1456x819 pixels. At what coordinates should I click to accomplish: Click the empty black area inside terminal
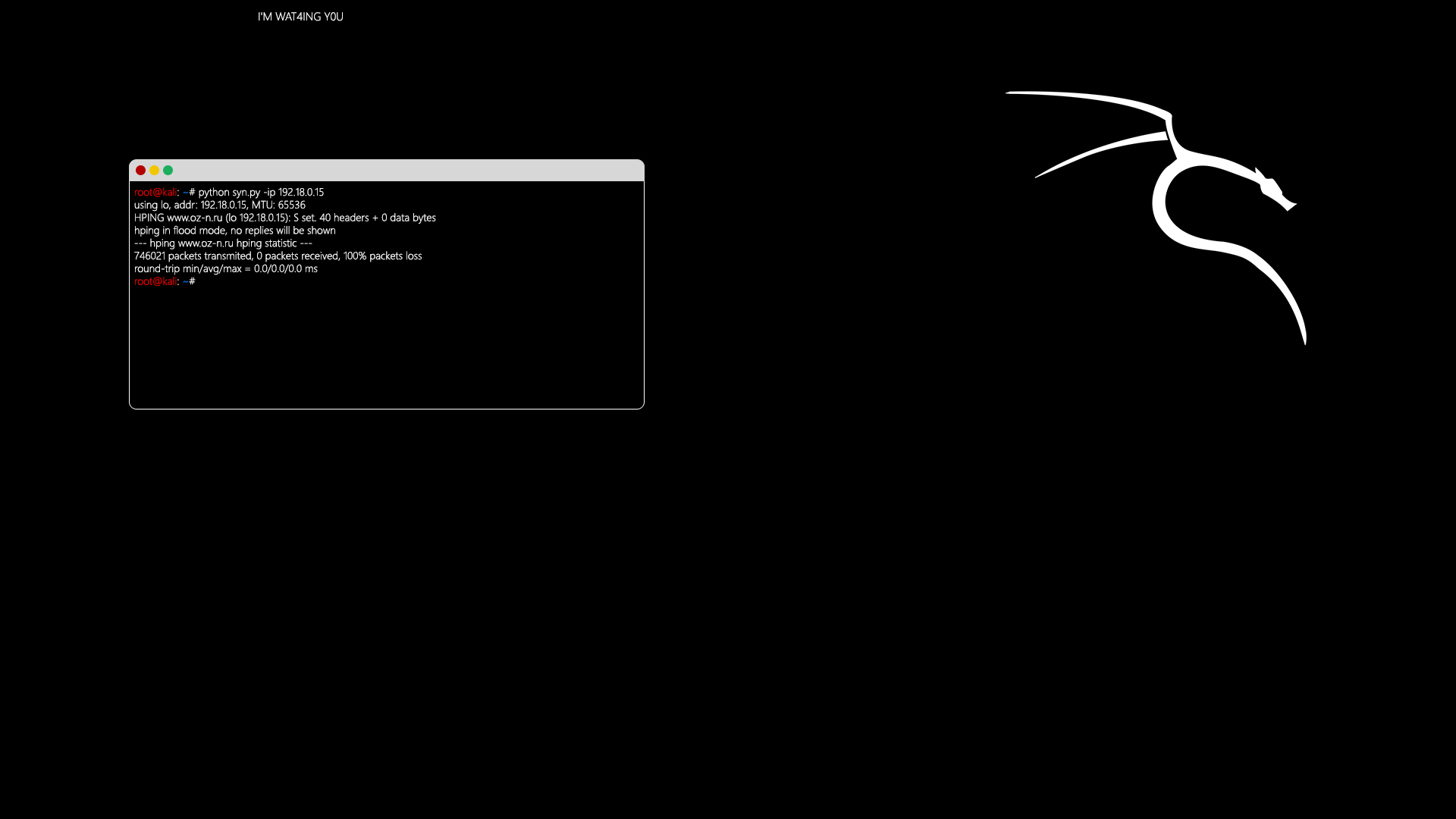[x=387, y=349]
